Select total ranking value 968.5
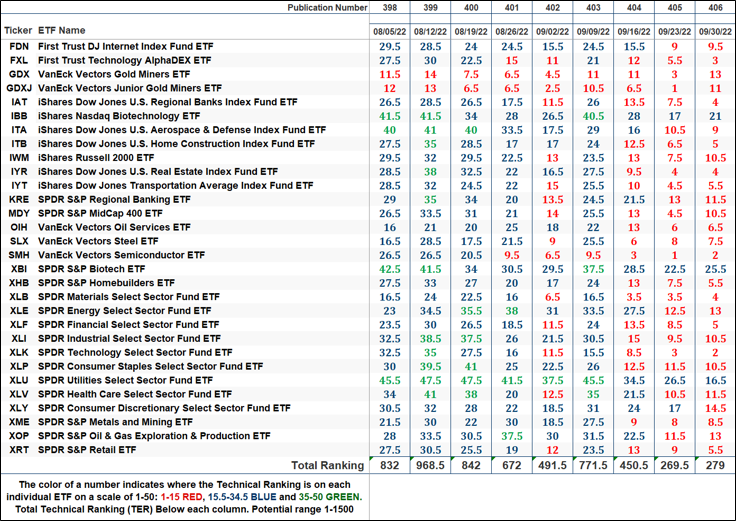The height and width of the screenshot is (521, 736). 430,466
